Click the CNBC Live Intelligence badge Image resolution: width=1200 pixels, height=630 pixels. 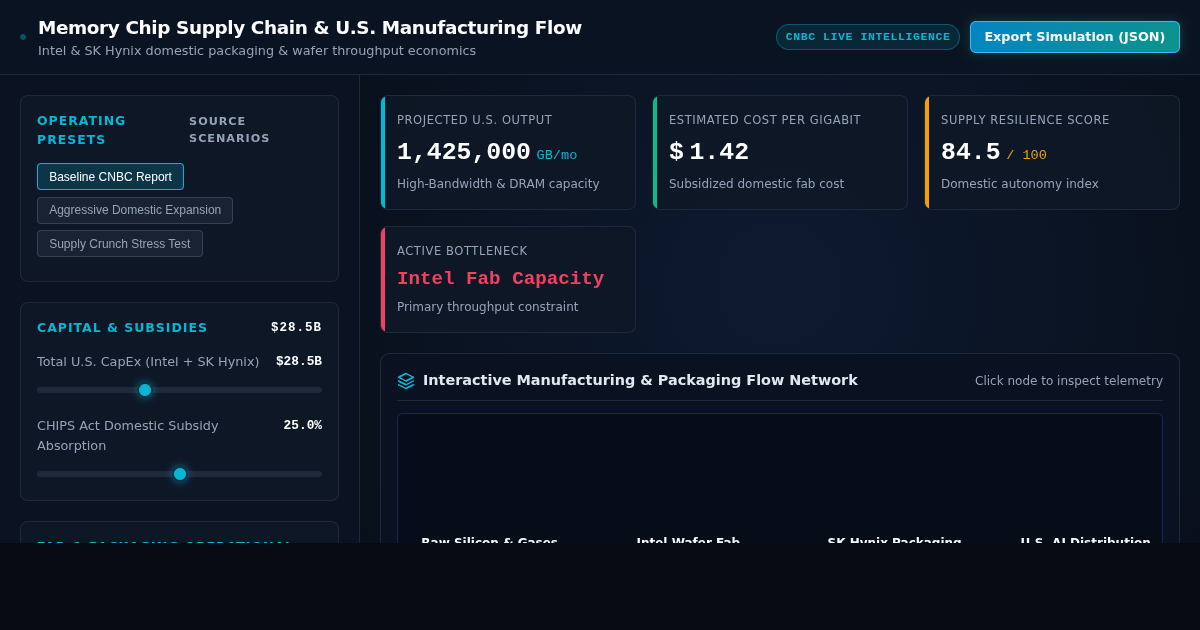(x=868, y=37)
